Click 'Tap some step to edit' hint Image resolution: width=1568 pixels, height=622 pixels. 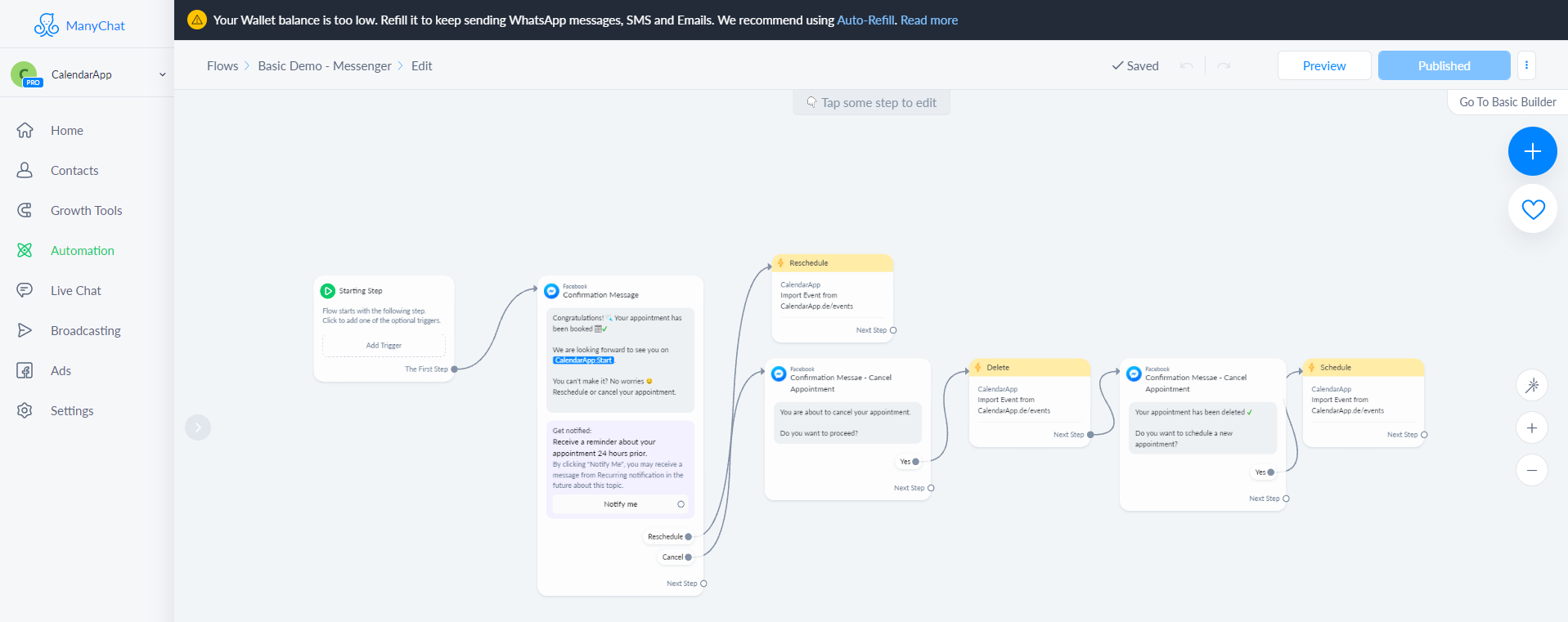click(x=871, y=103)
